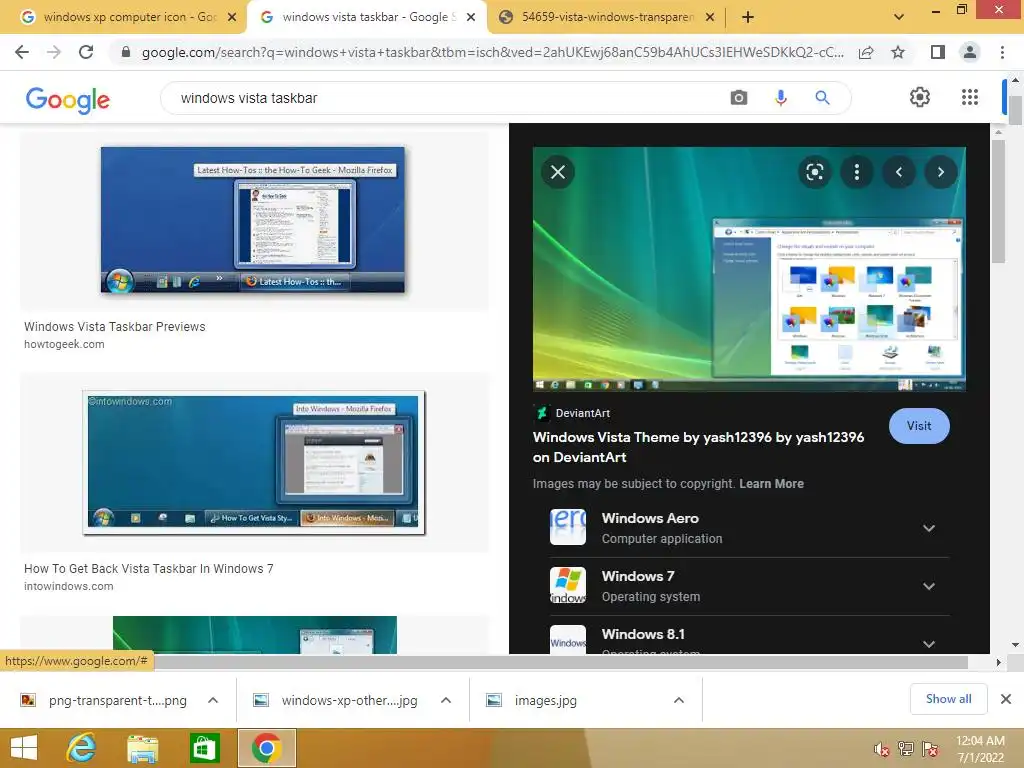
Task: Close the windows xp computer icon tab
Action: pyautogui.click(x=232, y=18)
